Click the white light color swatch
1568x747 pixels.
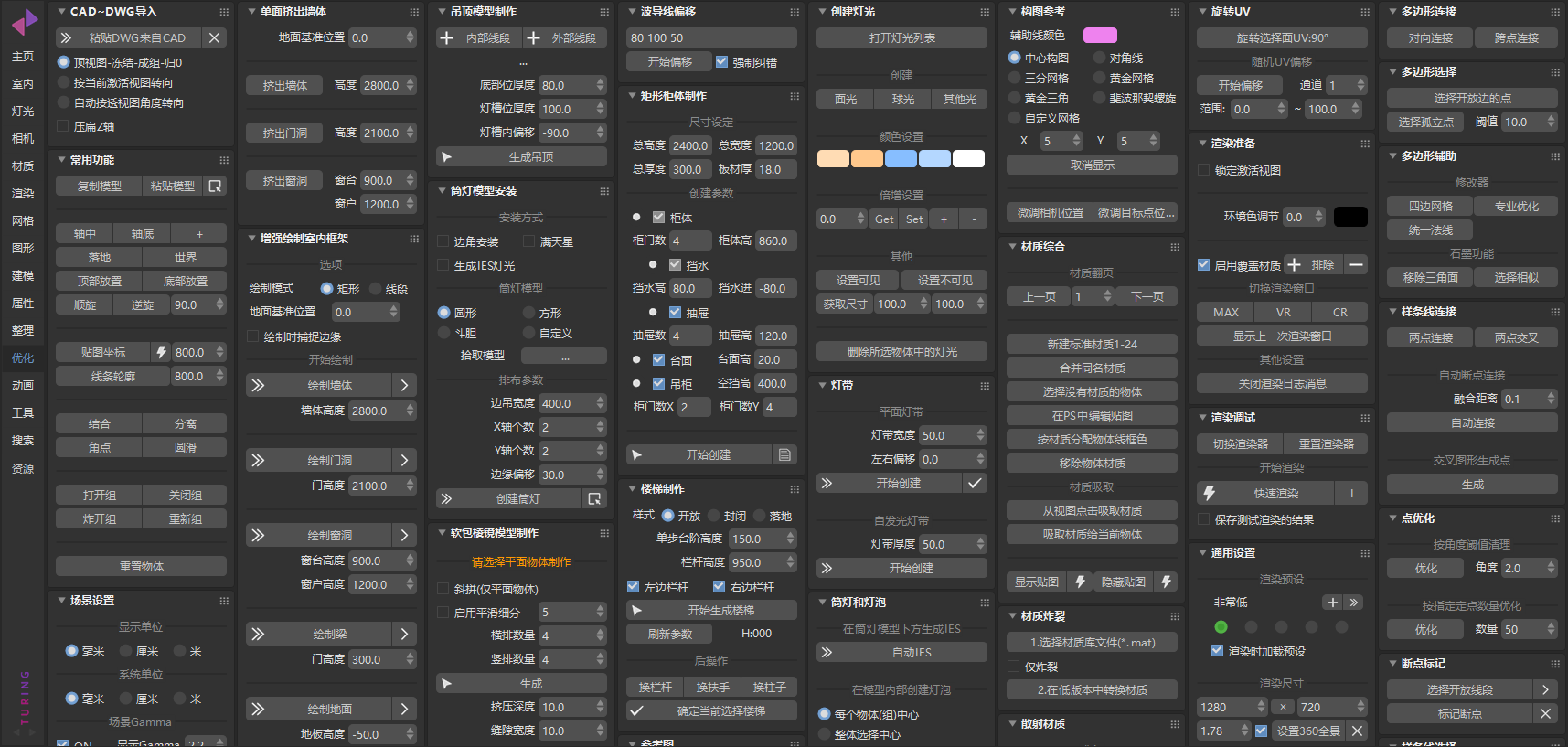click(968, 159)
